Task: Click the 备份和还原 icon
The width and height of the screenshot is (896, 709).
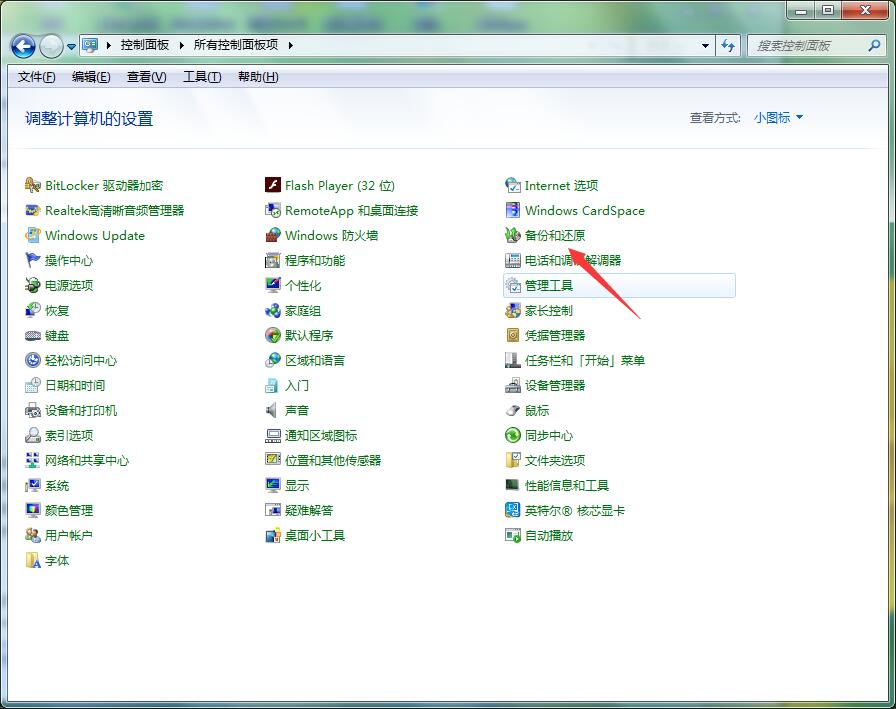Action: [x=513, y=235]
